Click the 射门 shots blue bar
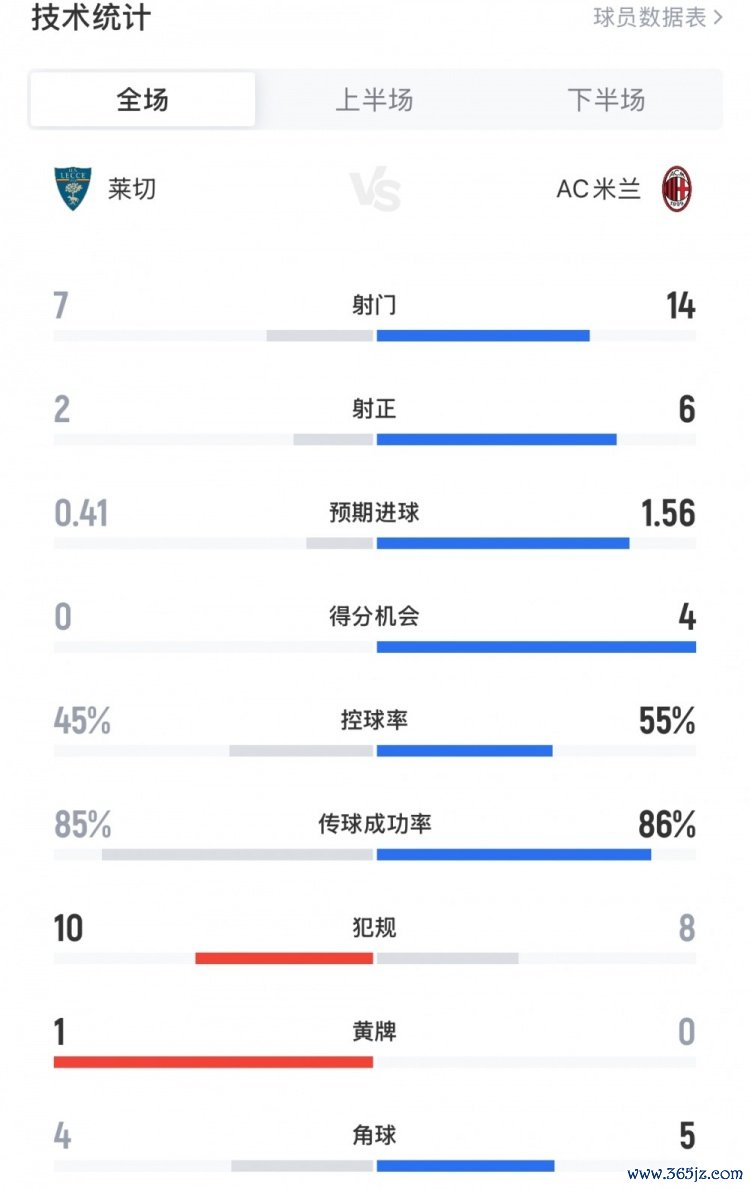The image size is (750, 1189). pyautogui.click(x=483, y=336)
